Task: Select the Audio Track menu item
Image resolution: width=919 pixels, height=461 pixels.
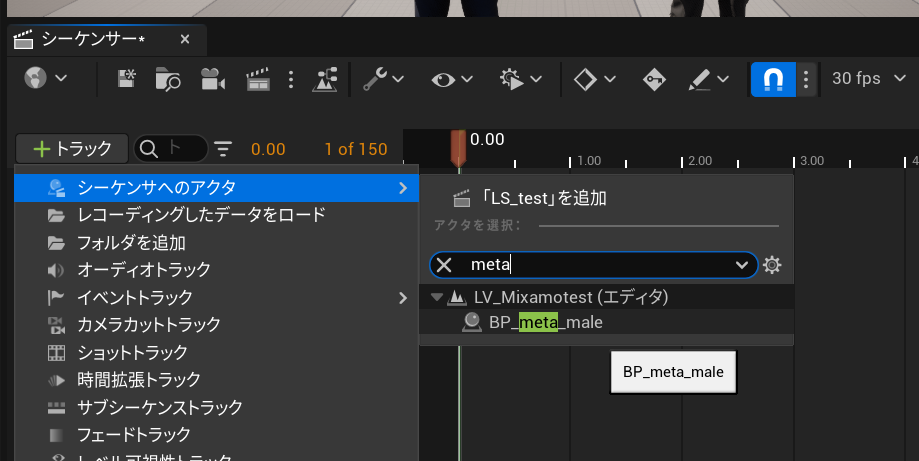Action: (x=143, y=270)
